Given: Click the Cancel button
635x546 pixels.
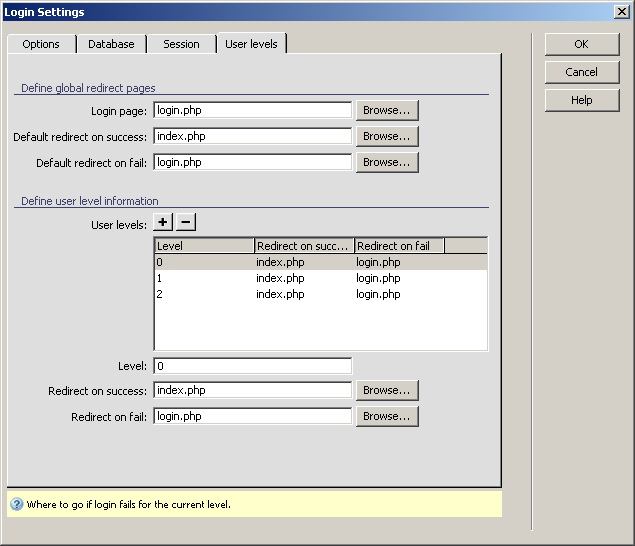Looking at the screenshot, I should [x=581, y=72].
